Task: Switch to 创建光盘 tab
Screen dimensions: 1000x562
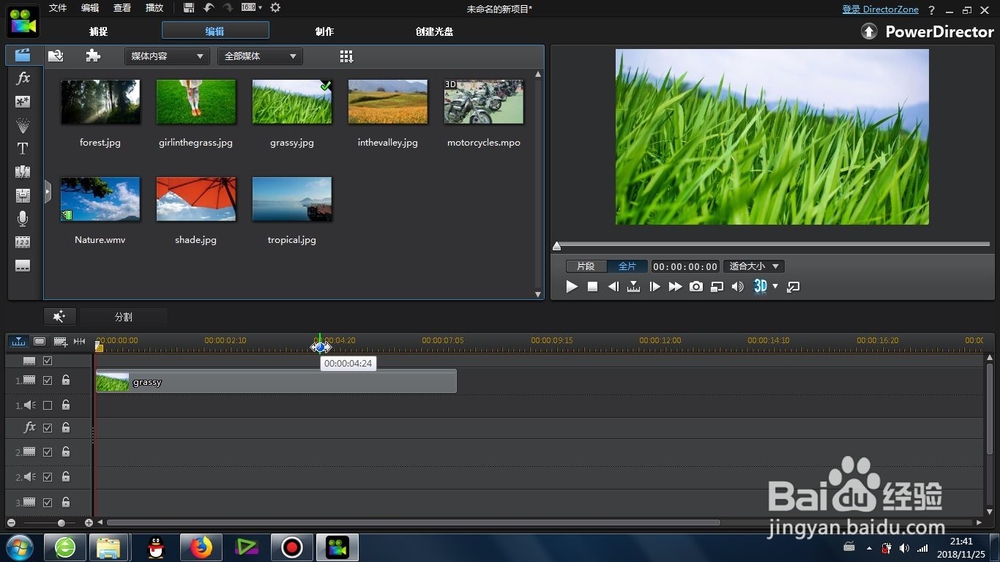Action: point(434,31)
